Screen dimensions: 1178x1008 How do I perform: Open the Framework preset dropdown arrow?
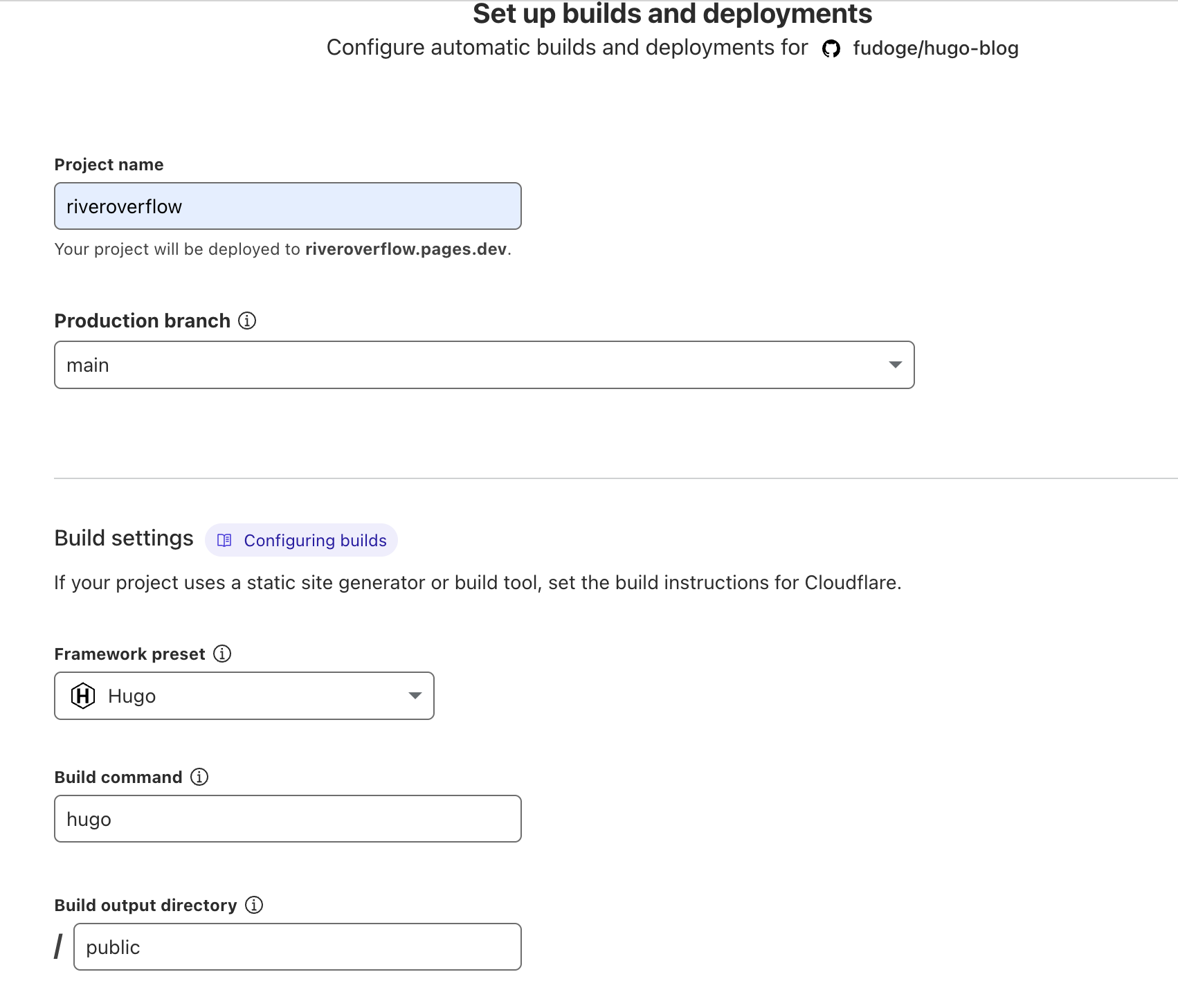(x=415, y=696)
